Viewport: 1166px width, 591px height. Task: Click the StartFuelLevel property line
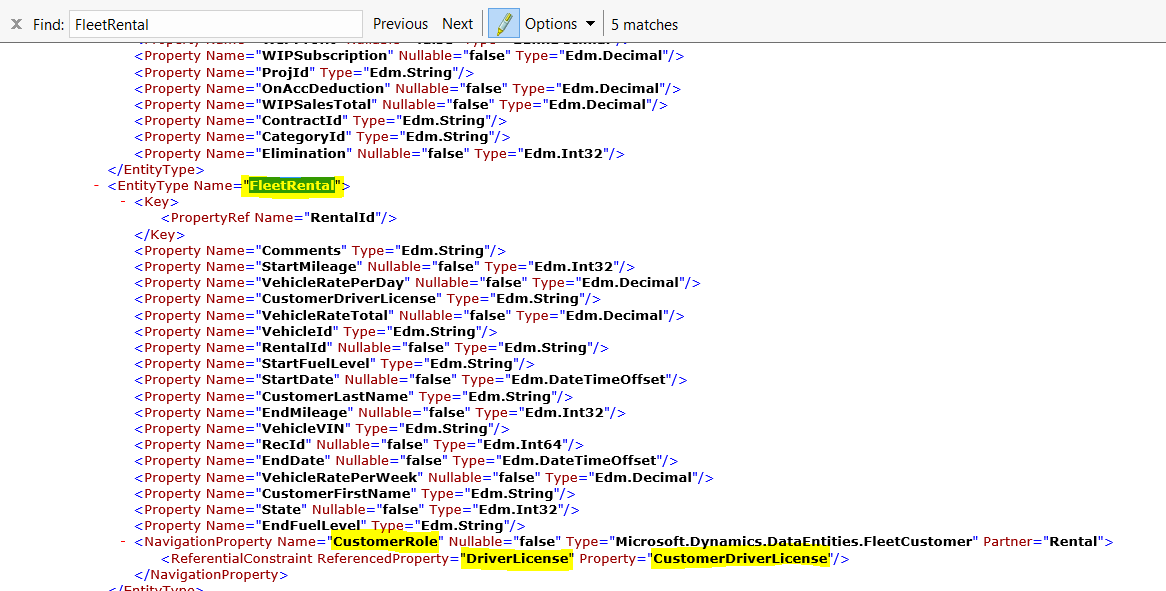[334, 364]
